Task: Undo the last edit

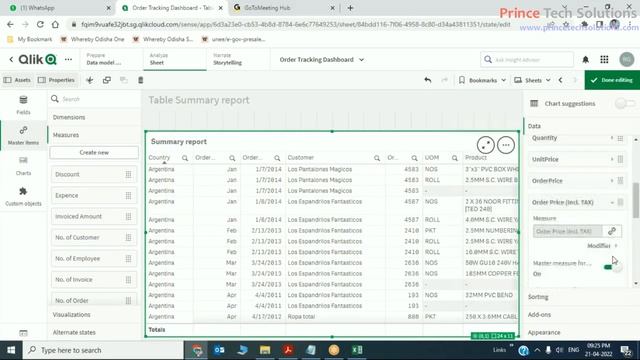Action: click(427, 80)
